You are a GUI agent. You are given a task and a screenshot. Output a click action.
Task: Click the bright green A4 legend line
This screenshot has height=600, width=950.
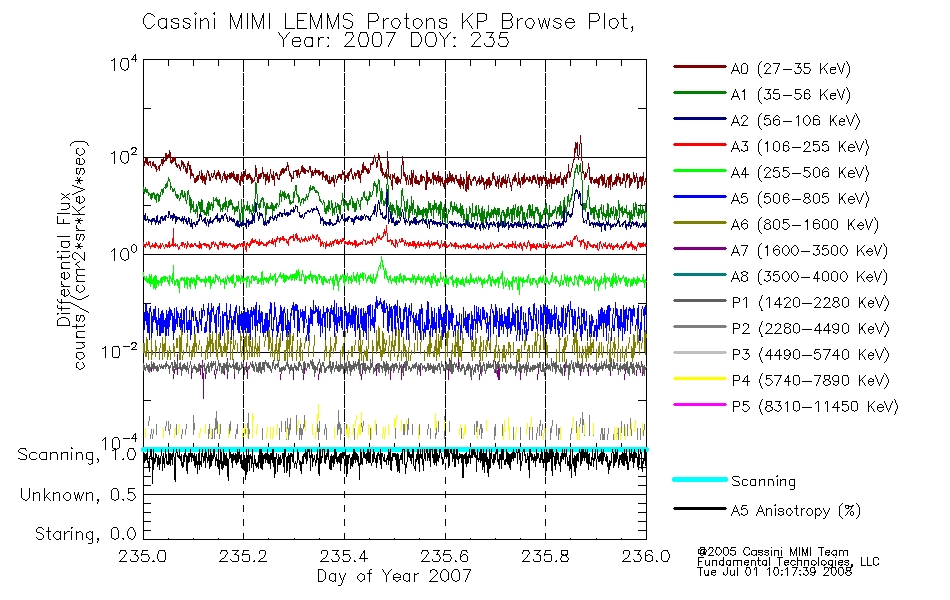point(700,171)
